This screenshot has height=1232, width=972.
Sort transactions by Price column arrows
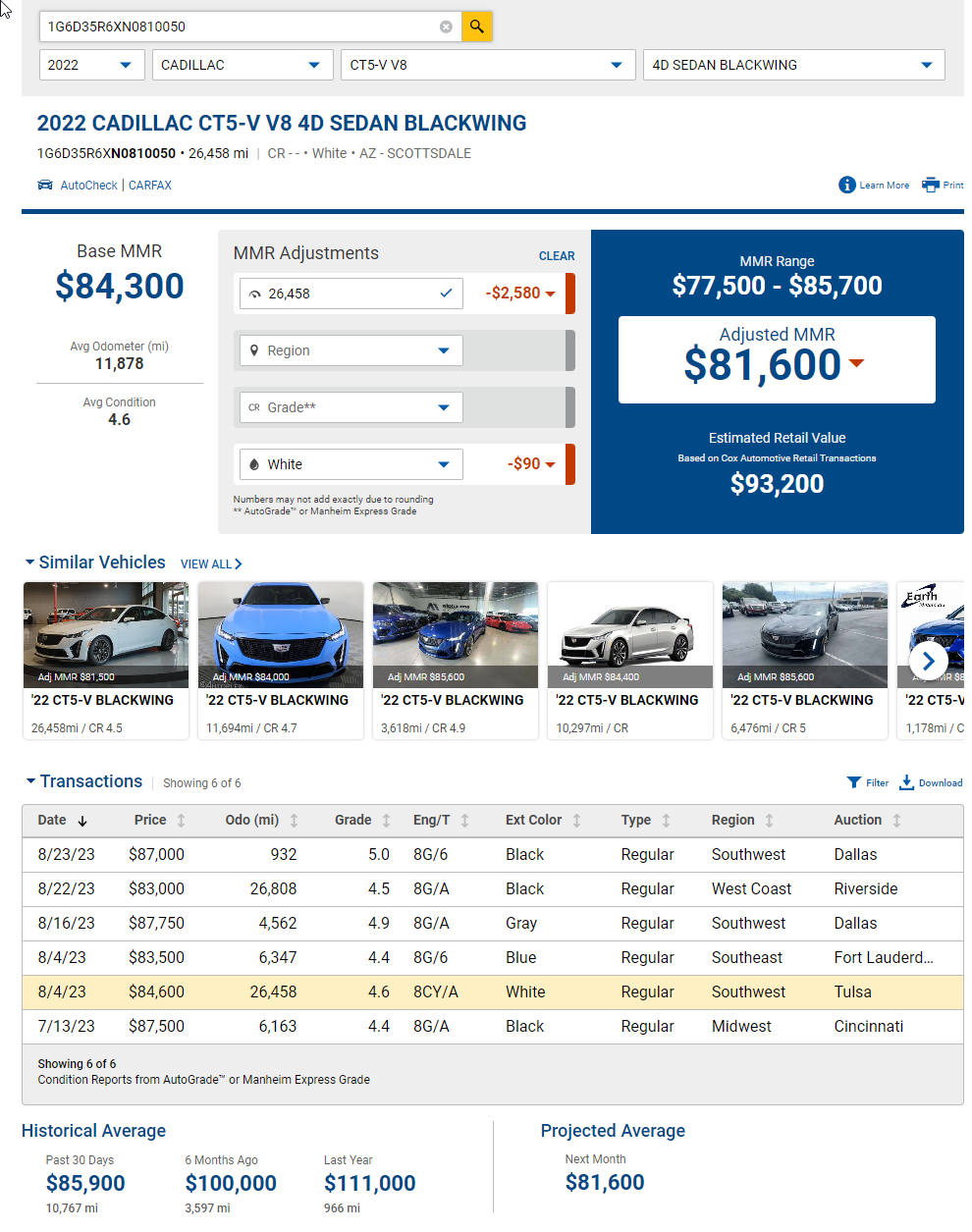click(181, 821)
